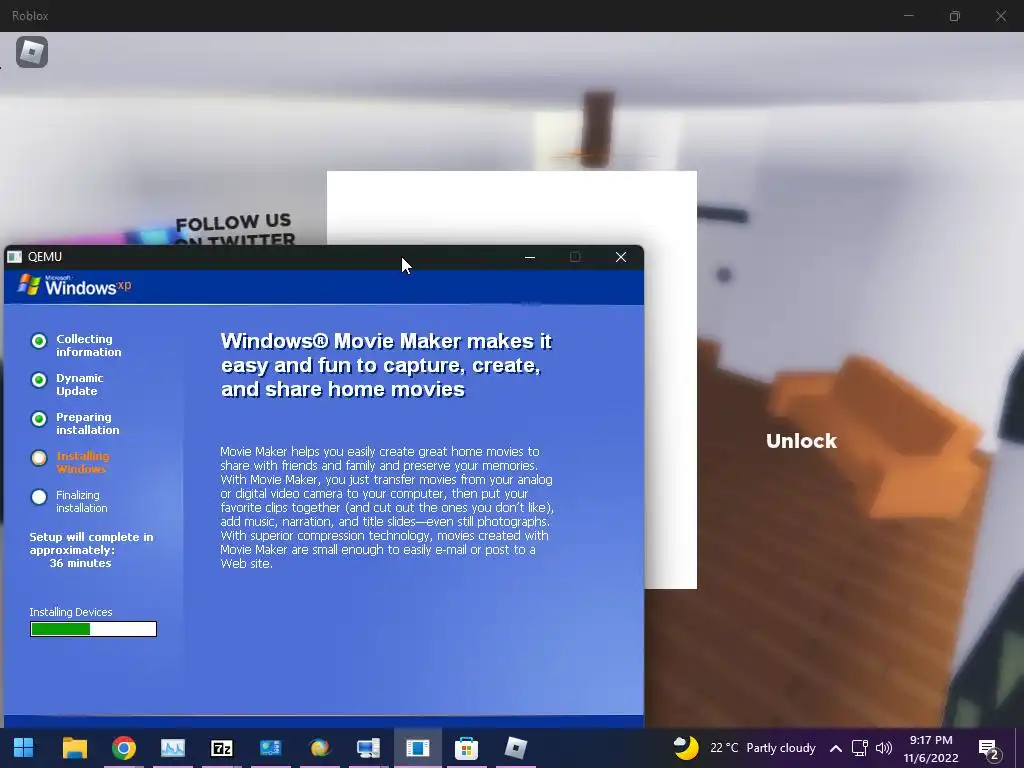This screenshot has height=768, width=1024.
Task: Restore down the Roblox window
Action: [x=955, y=16]
